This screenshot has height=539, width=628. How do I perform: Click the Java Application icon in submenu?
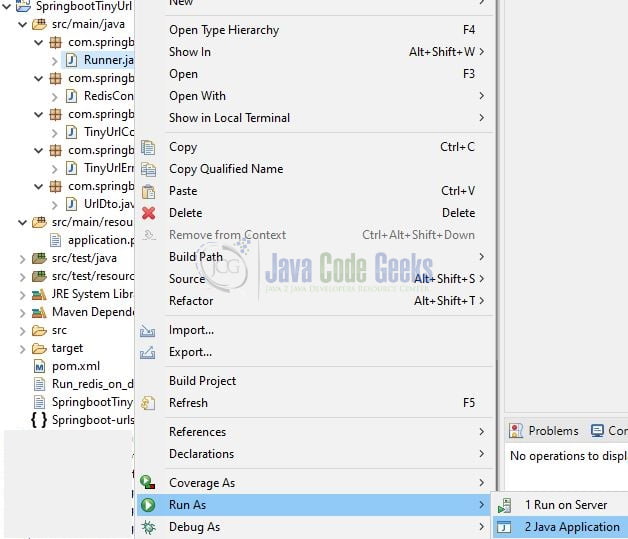pos(504,527)
